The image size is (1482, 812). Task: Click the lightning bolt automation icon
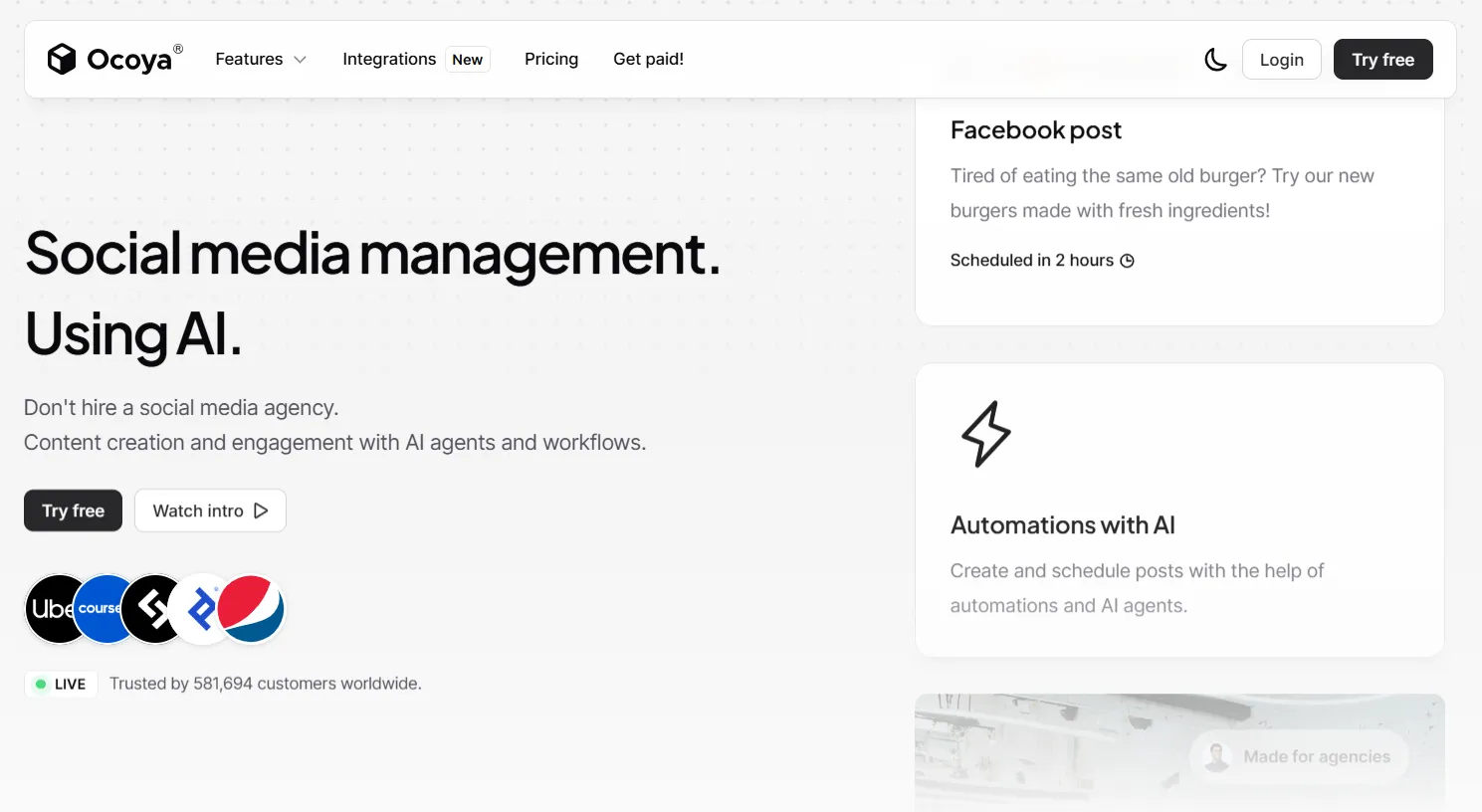pyautogui.click(x=985, y=434)
